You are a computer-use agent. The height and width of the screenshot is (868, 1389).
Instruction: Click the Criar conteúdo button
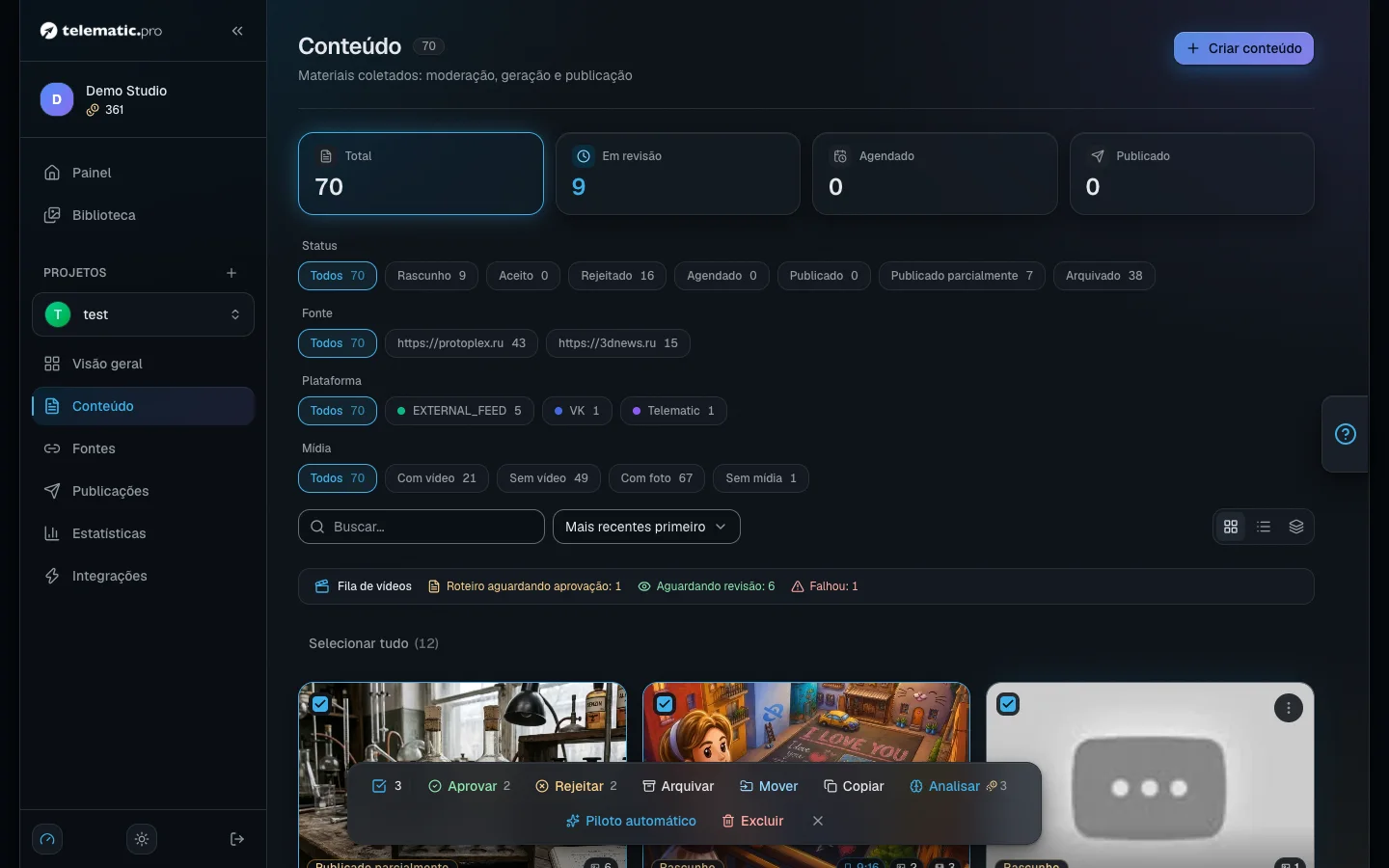[1243, 48]
